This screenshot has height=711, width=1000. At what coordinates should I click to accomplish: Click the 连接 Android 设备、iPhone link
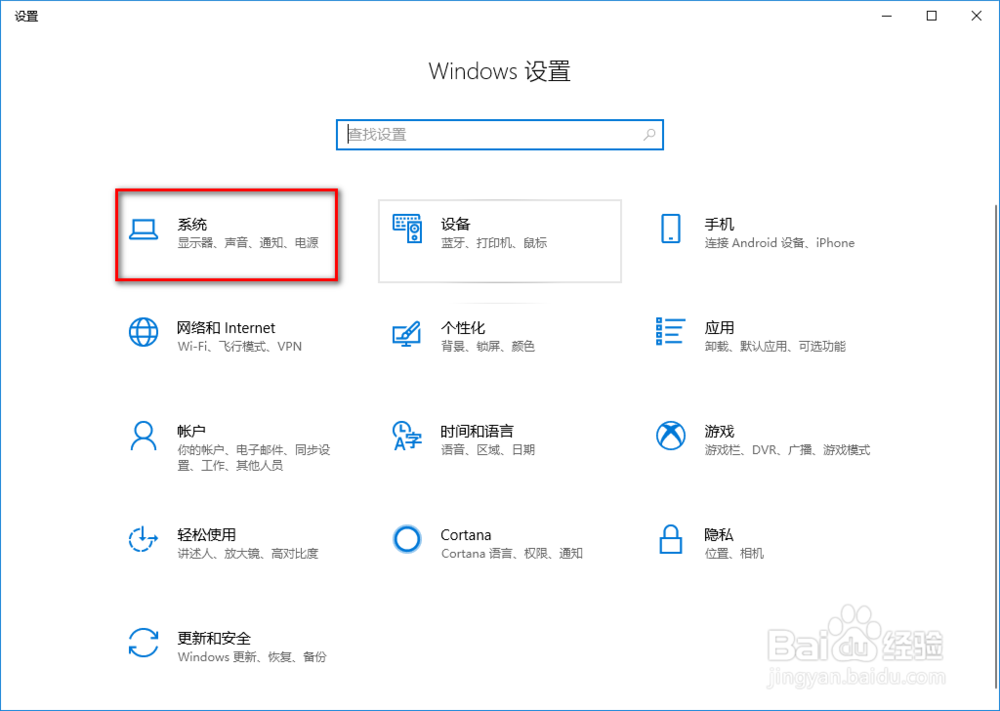pos(780,242)
